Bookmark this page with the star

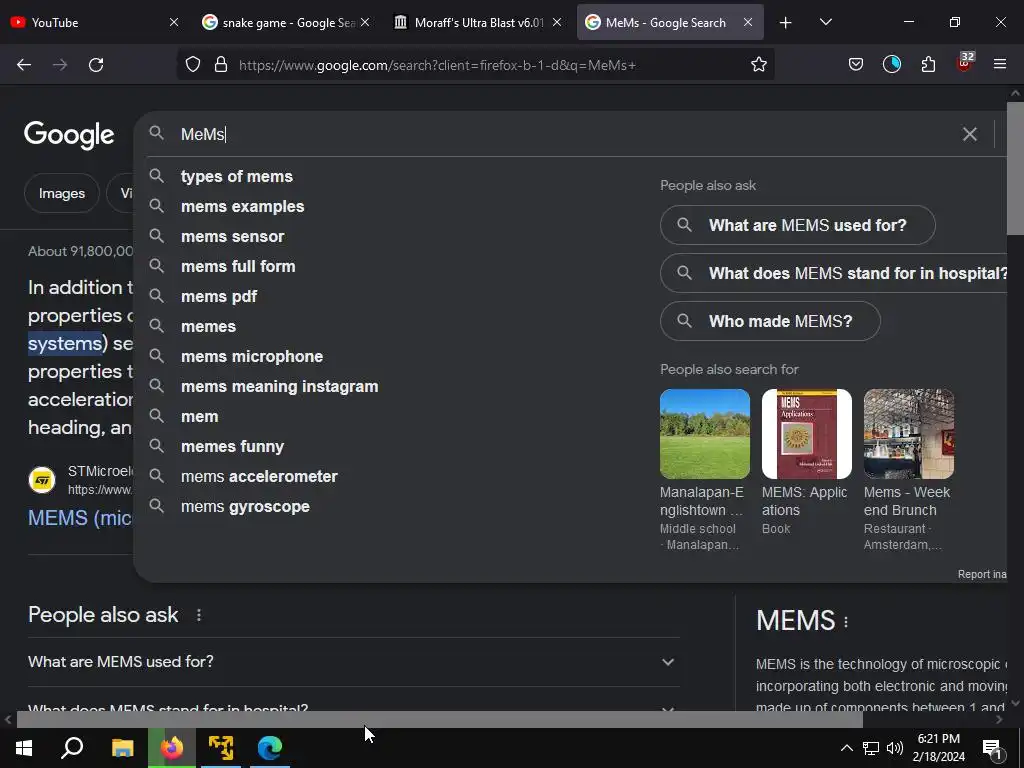758,65
